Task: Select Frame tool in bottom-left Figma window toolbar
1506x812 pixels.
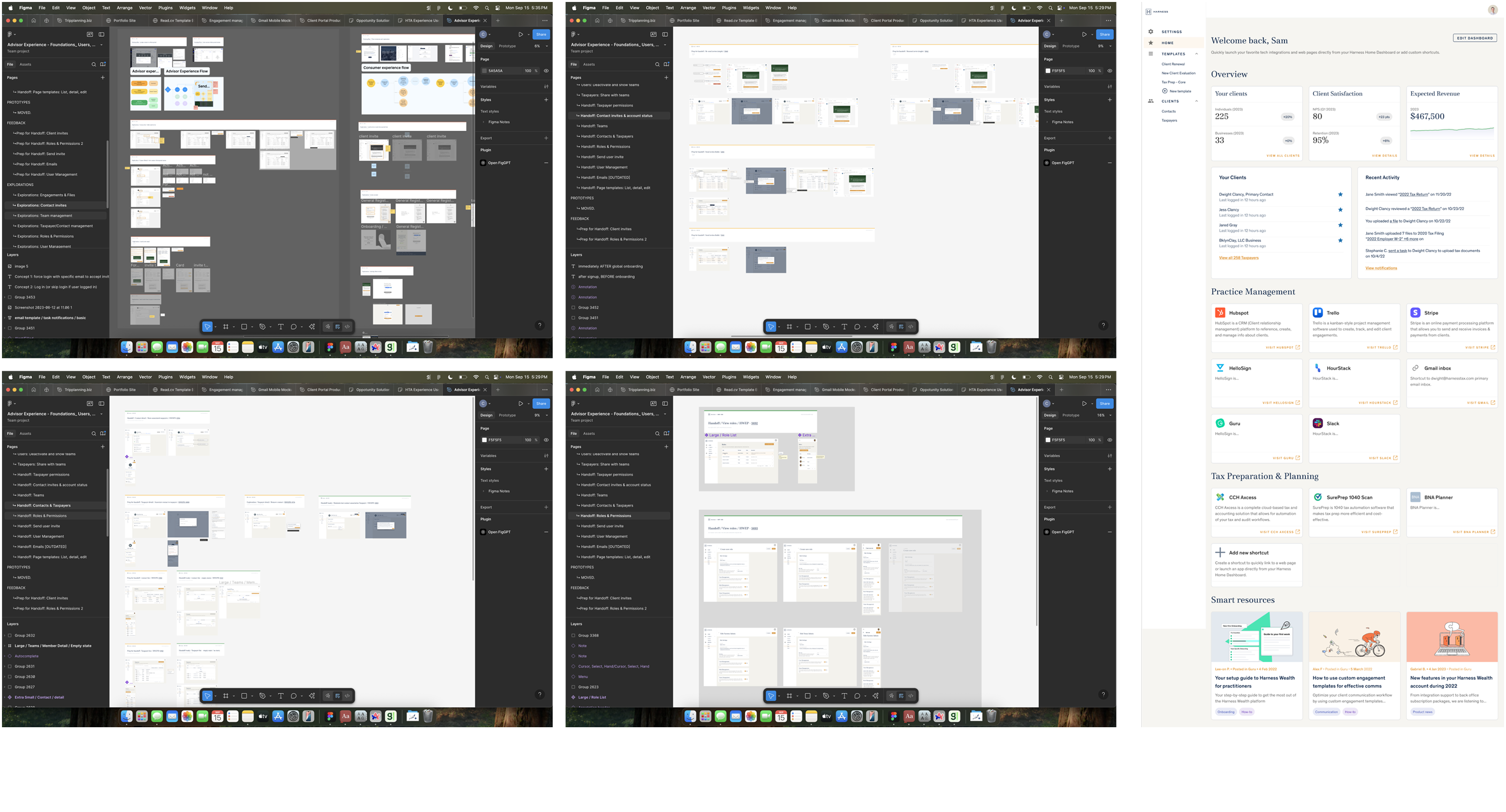Action: coord(226,696)
